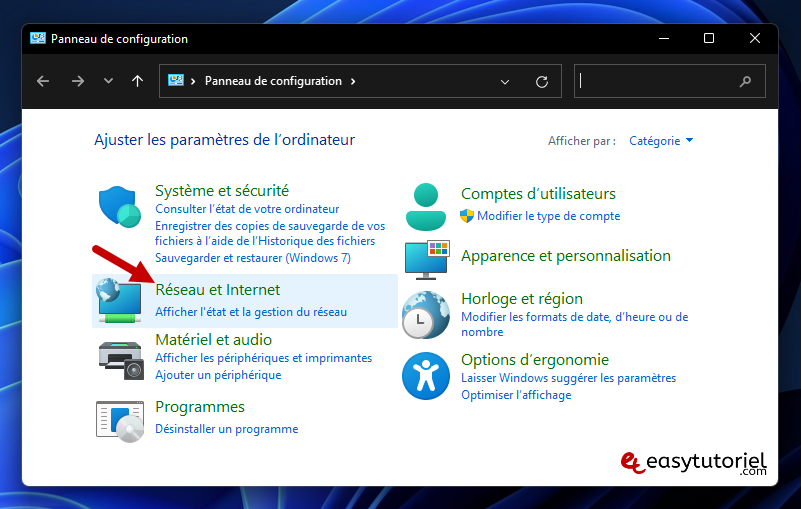Image resolution: width=801 pixels, height=509 pixels.
Task: Click Afficher l'état et la gestion du réseau
Action: click(251, 312)
